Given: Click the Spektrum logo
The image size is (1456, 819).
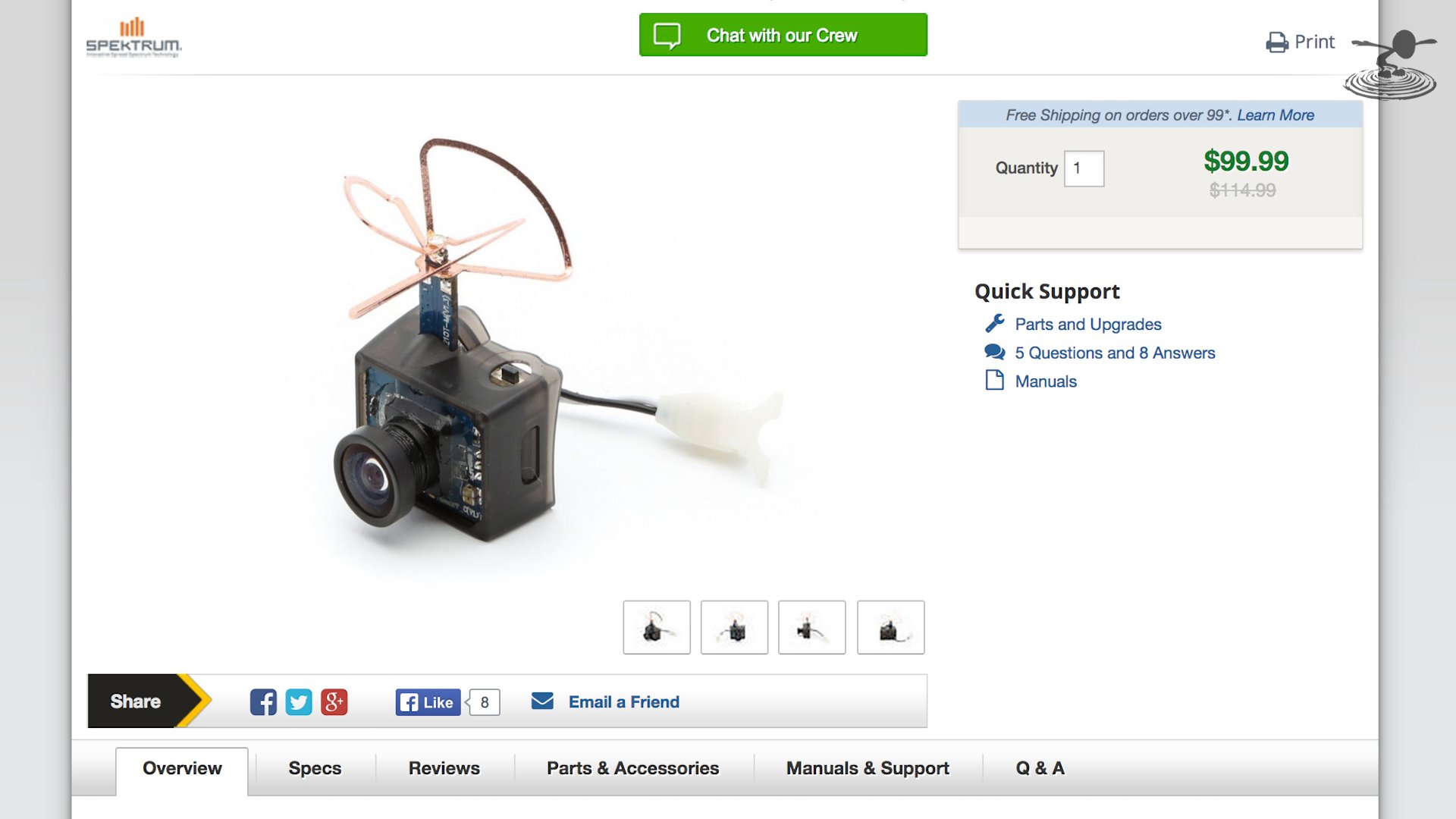Looking at the screenshot, I should (134, 37).
